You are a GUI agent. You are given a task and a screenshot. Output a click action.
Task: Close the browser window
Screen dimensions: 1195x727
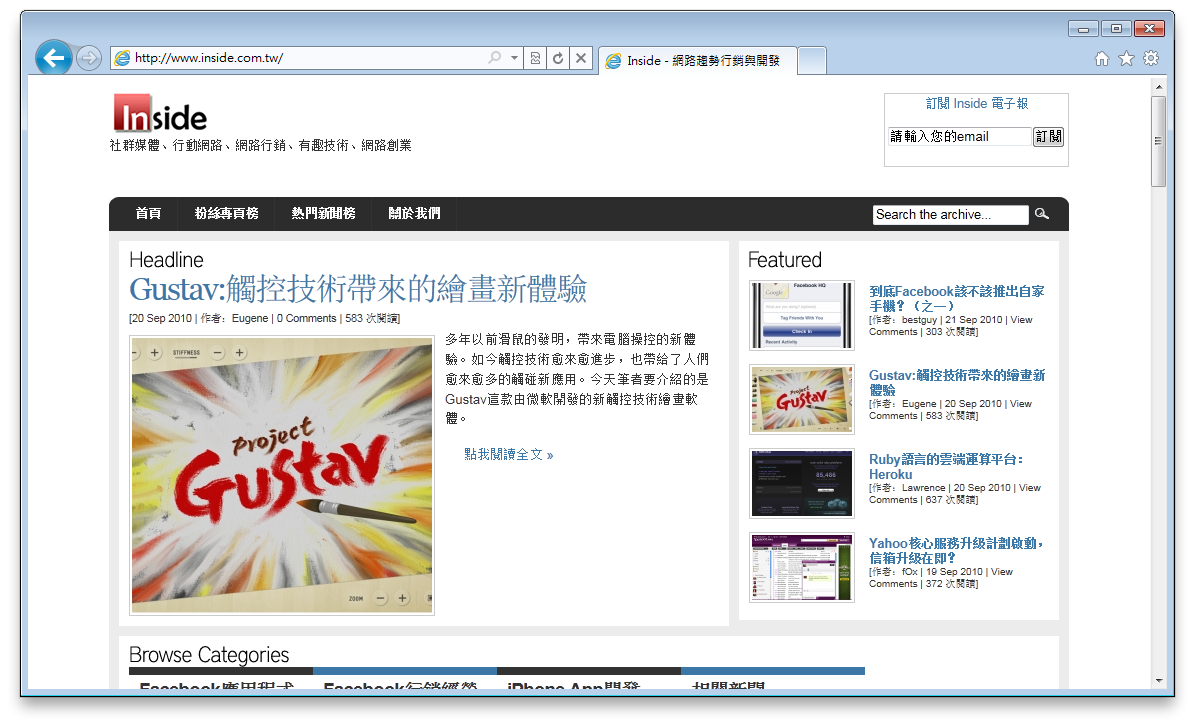click(1149, 29)
